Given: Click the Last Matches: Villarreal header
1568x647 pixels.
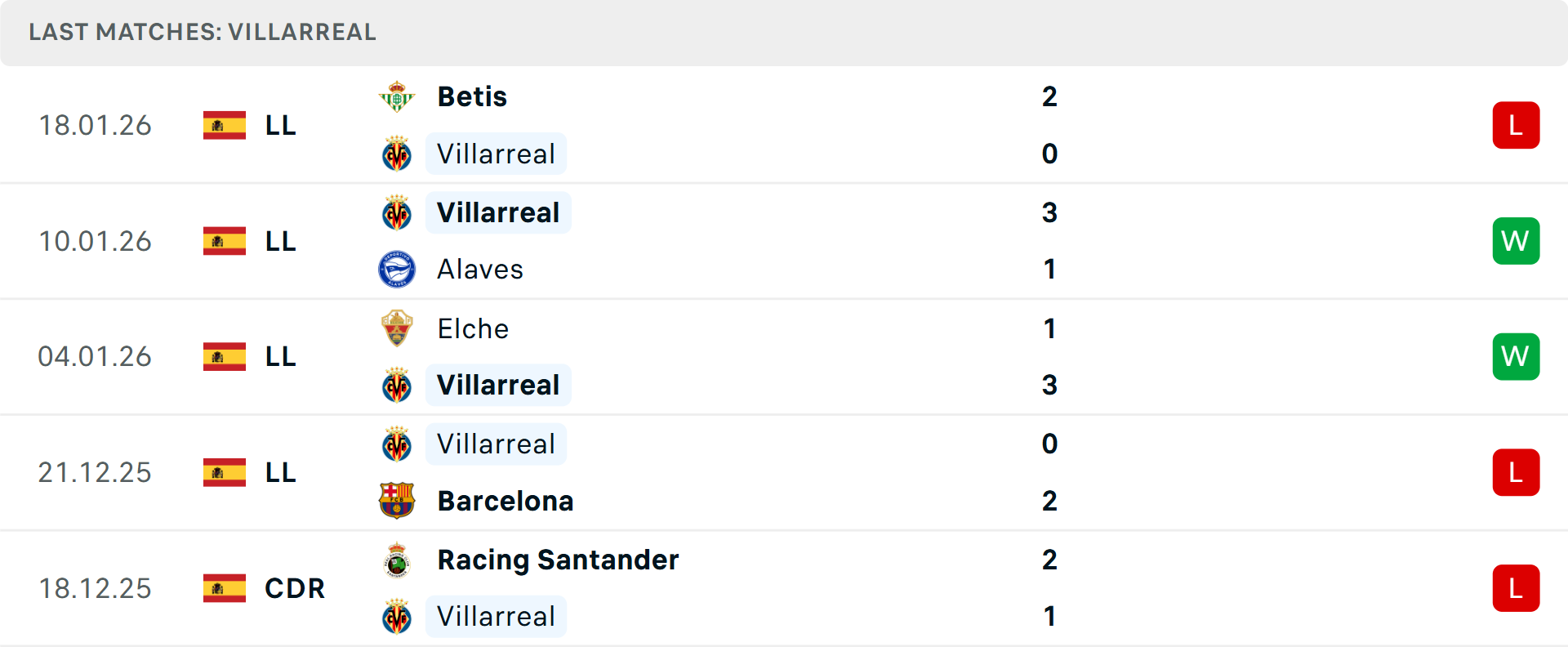Looking at the screenshot, I should pos(203,33).
